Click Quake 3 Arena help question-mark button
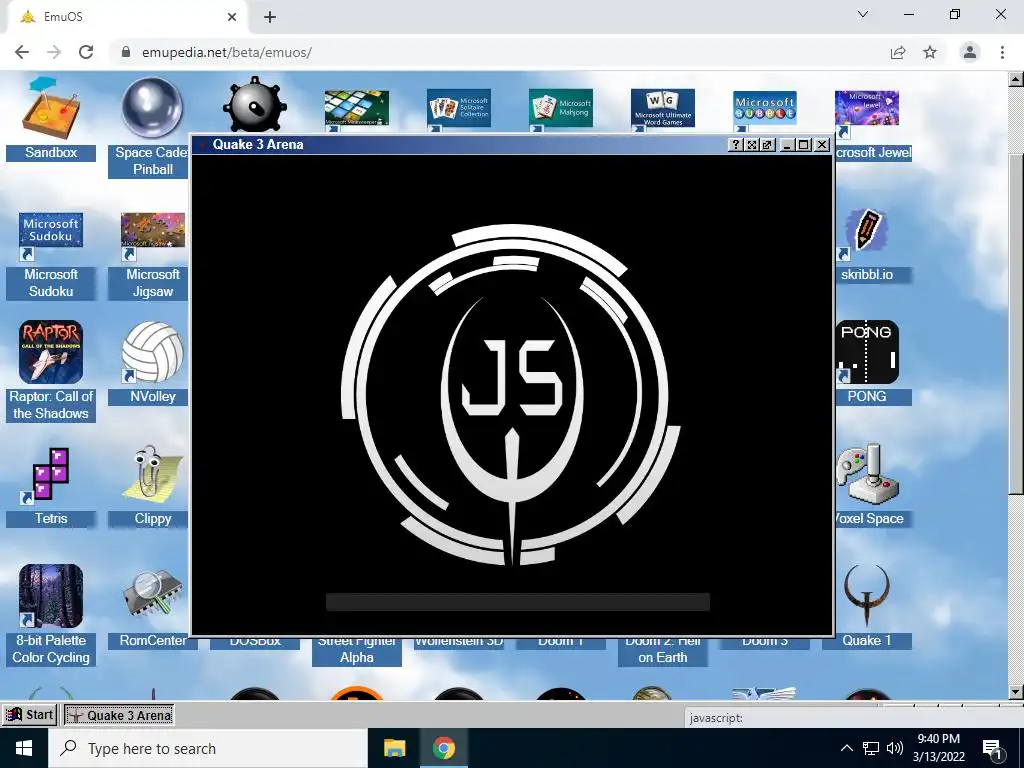The image size is (1024, 768). tap(735, 145)
